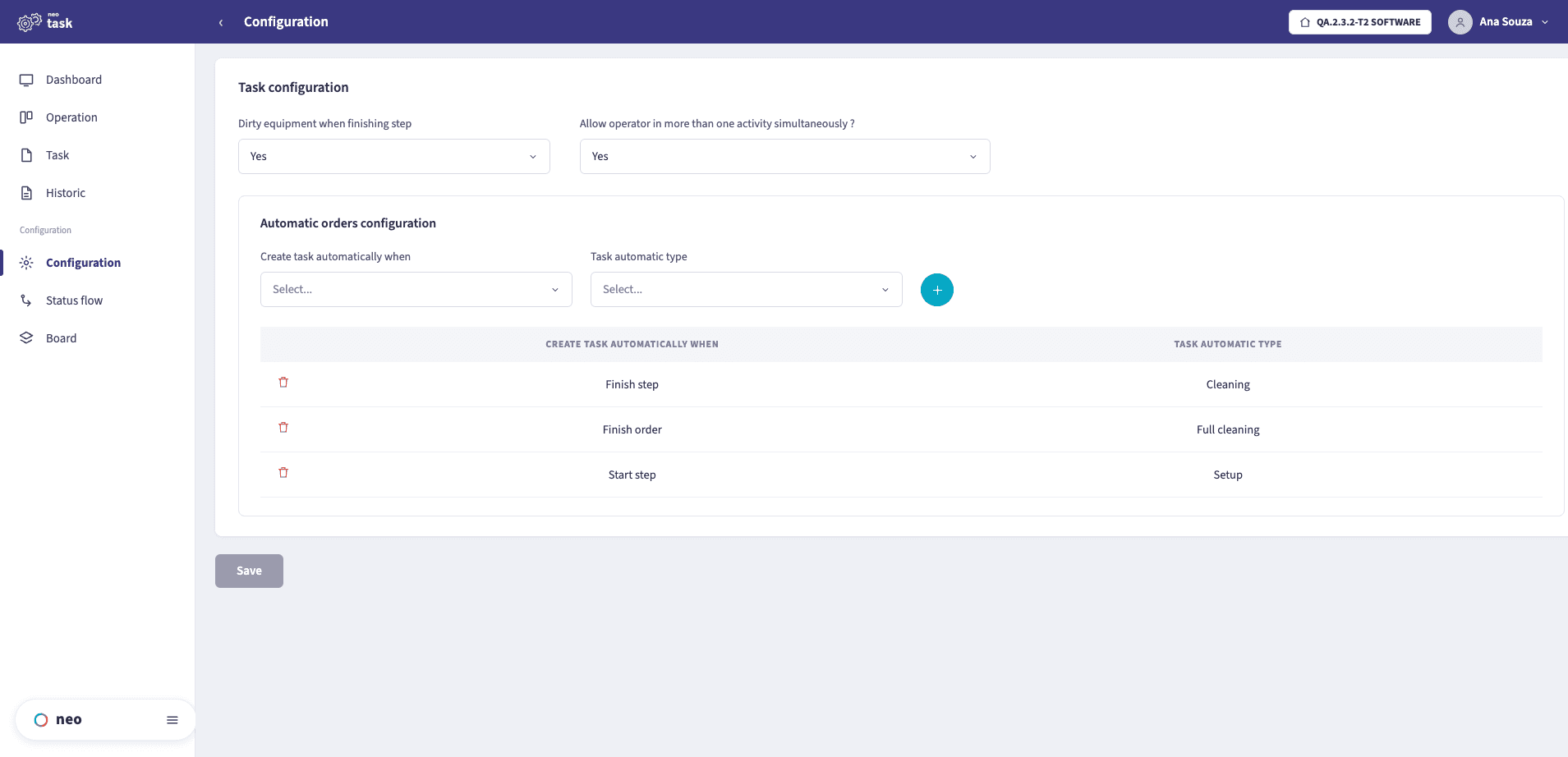Click the Operation panel icon

[26, 117]
